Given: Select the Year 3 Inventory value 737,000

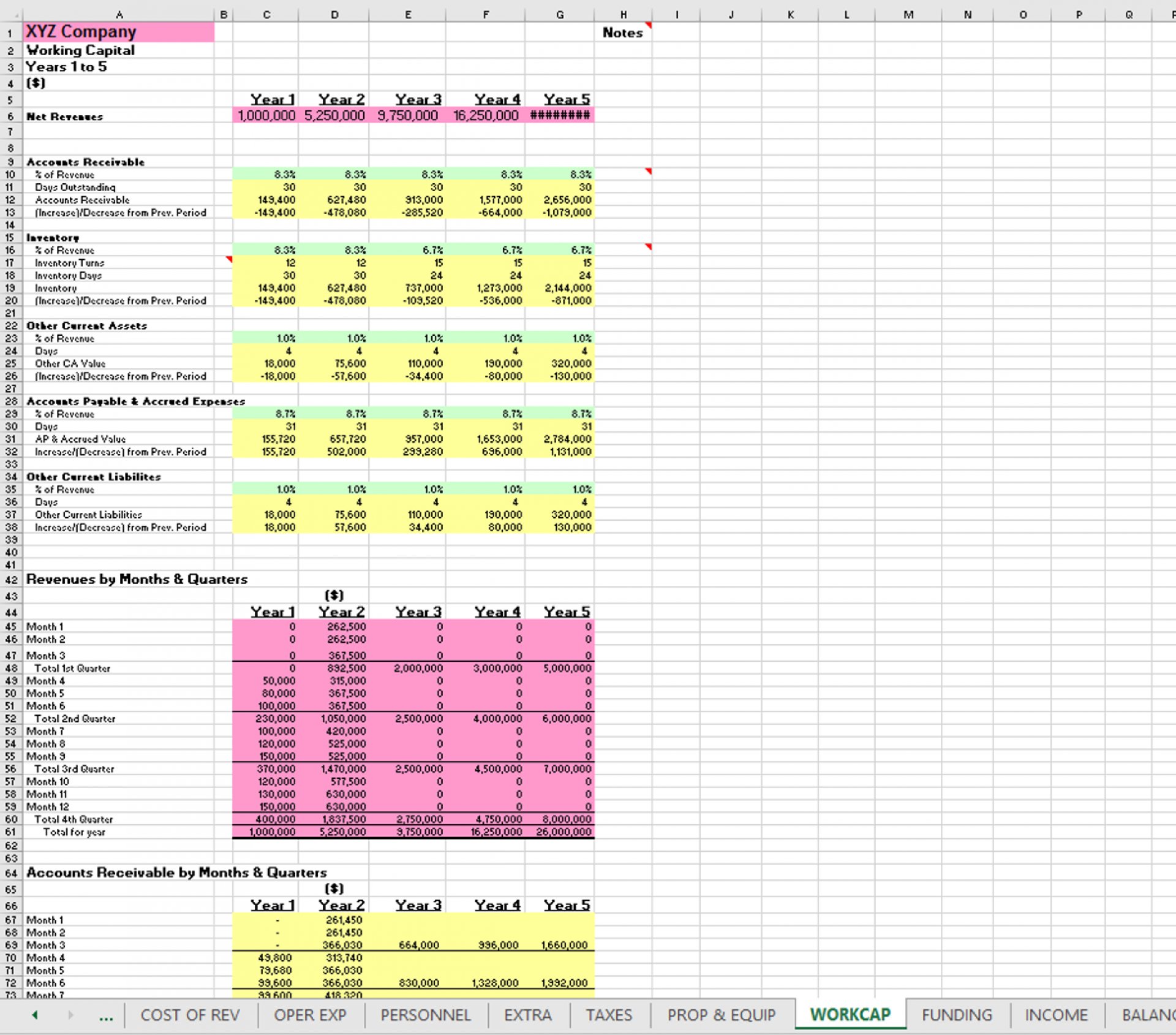Looking at the screenshot, I should pyautogui.click(x=407, y=287).
